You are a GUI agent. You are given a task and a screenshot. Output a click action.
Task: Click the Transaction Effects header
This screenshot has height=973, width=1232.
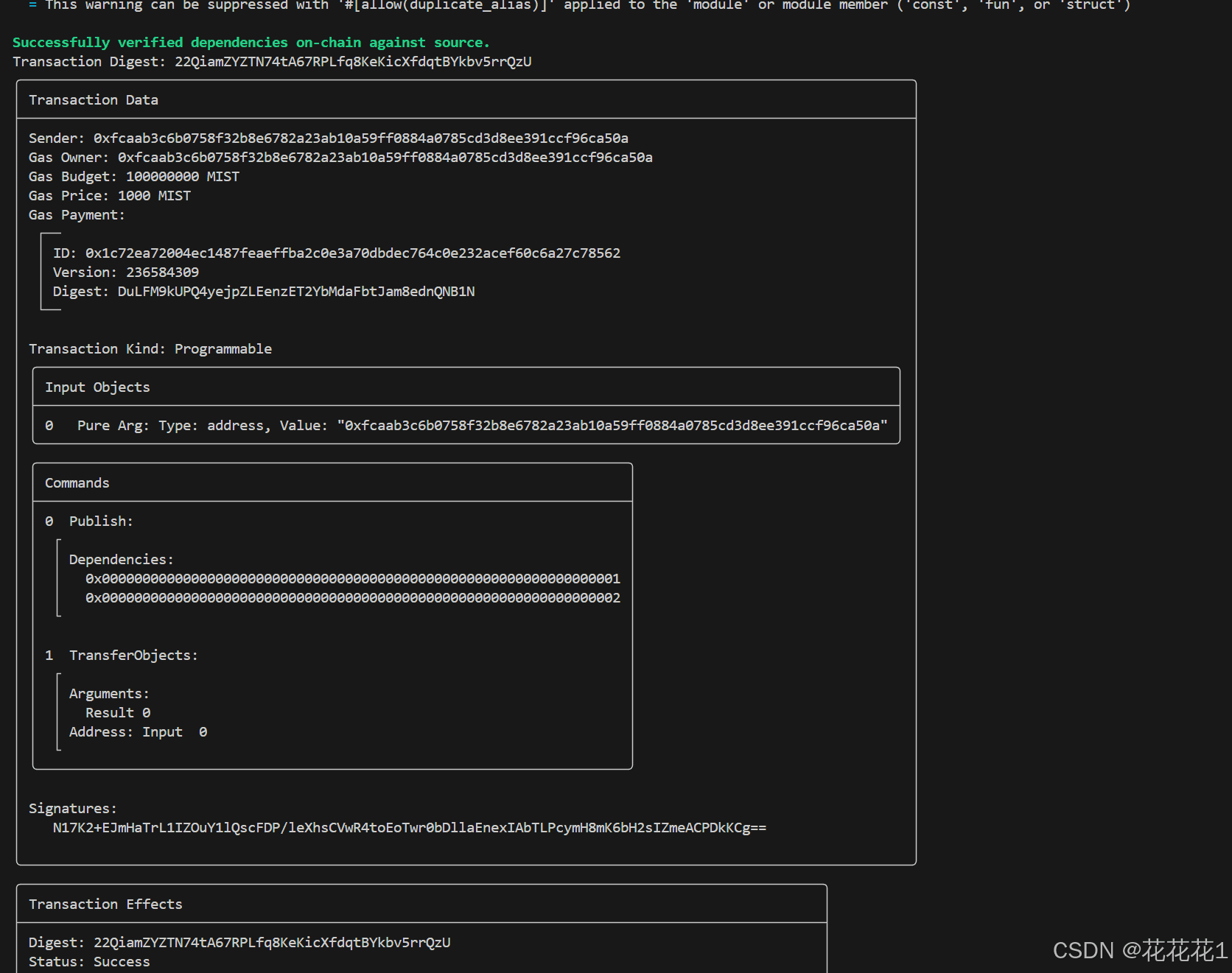pos(105,904)
